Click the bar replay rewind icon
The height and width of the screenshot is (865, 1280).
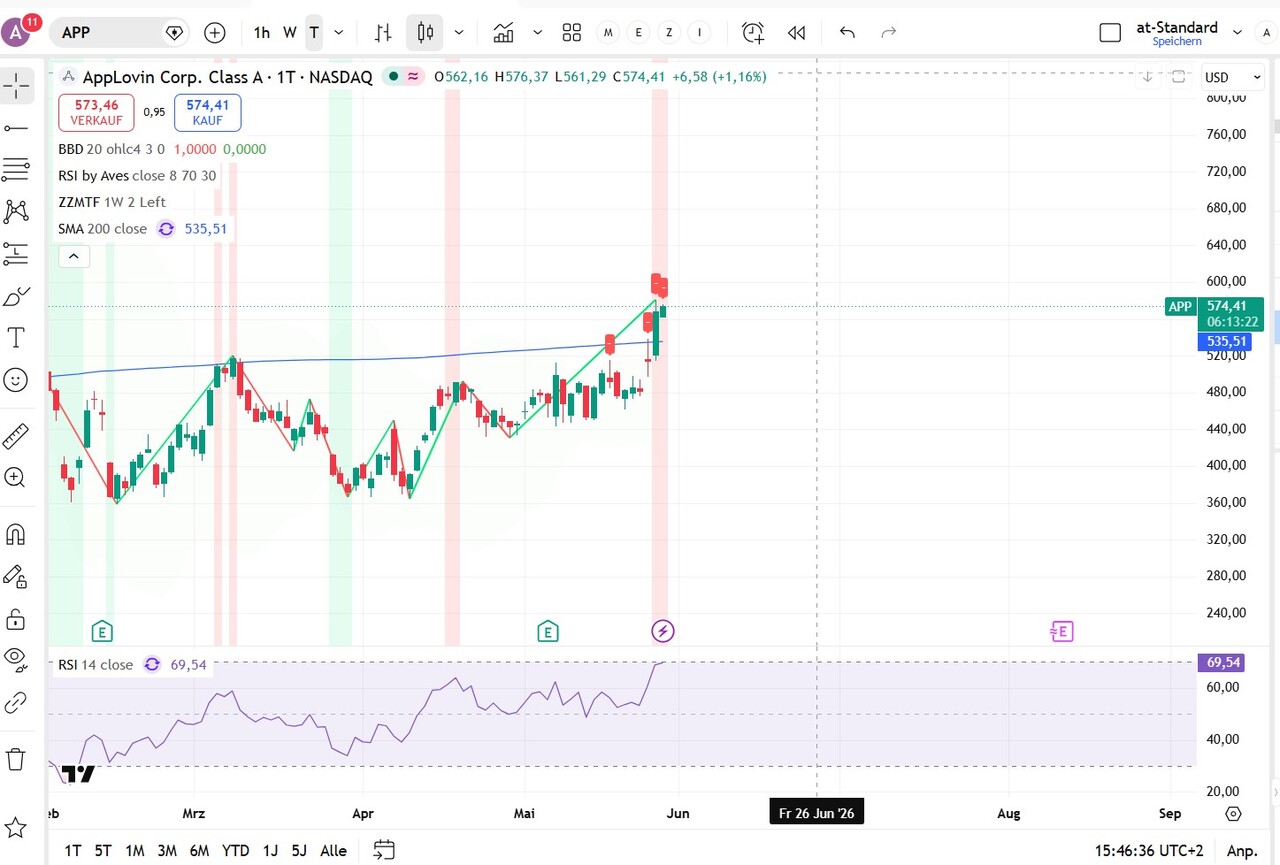pos(796,33)
